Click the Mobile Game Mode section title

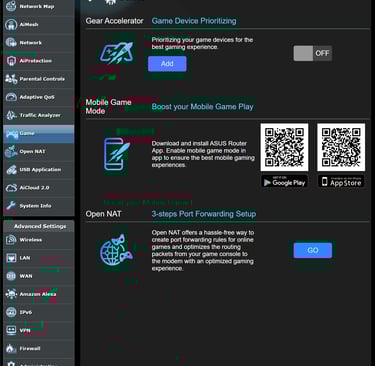point(108,107)
